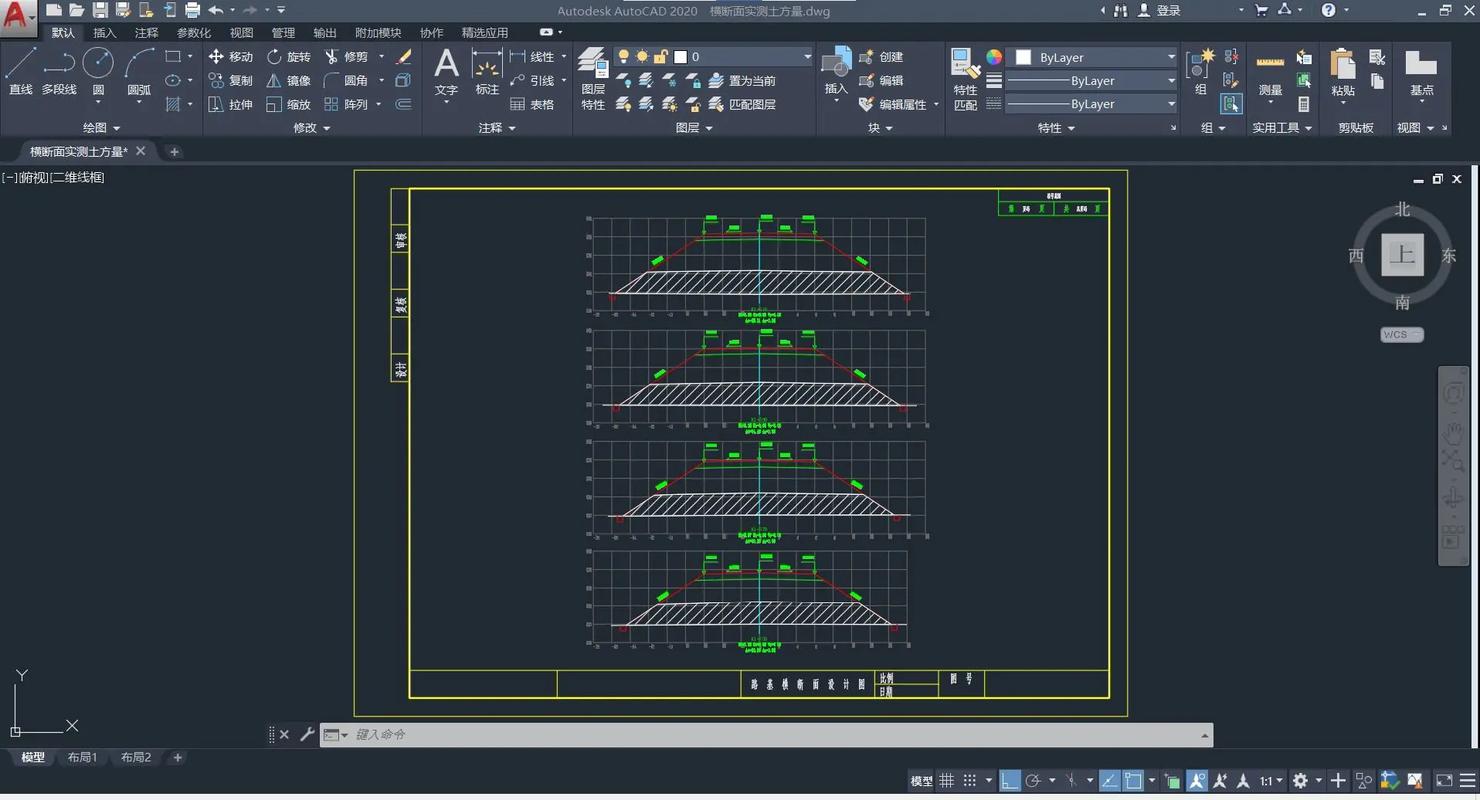Screen dimensions: 1480x800
Task: Insert a 表格 (Table) annotation
Action: click(532, 104)
